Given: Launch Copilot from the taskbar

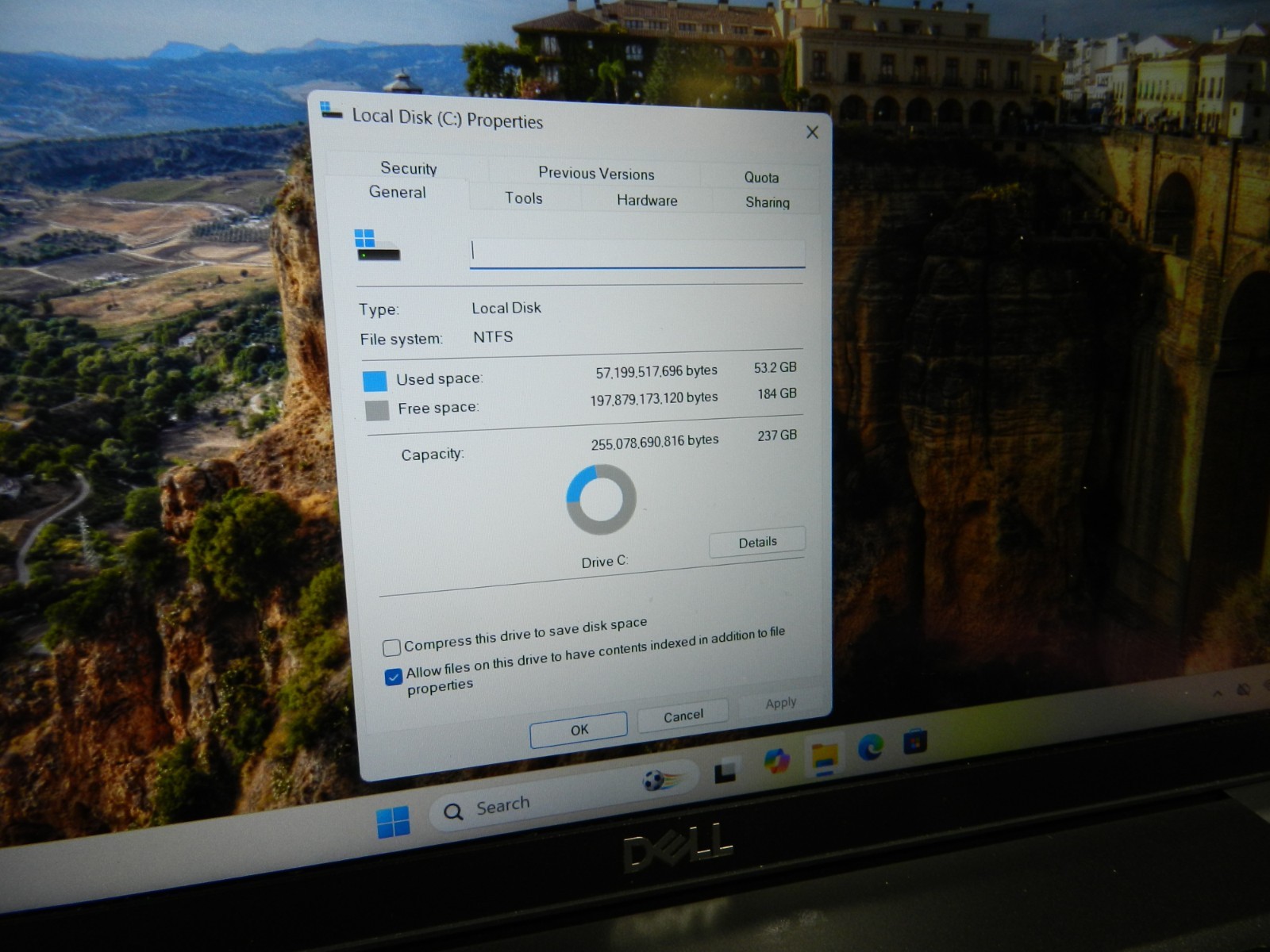Looking at the screenshot, I should click(776, 761).
